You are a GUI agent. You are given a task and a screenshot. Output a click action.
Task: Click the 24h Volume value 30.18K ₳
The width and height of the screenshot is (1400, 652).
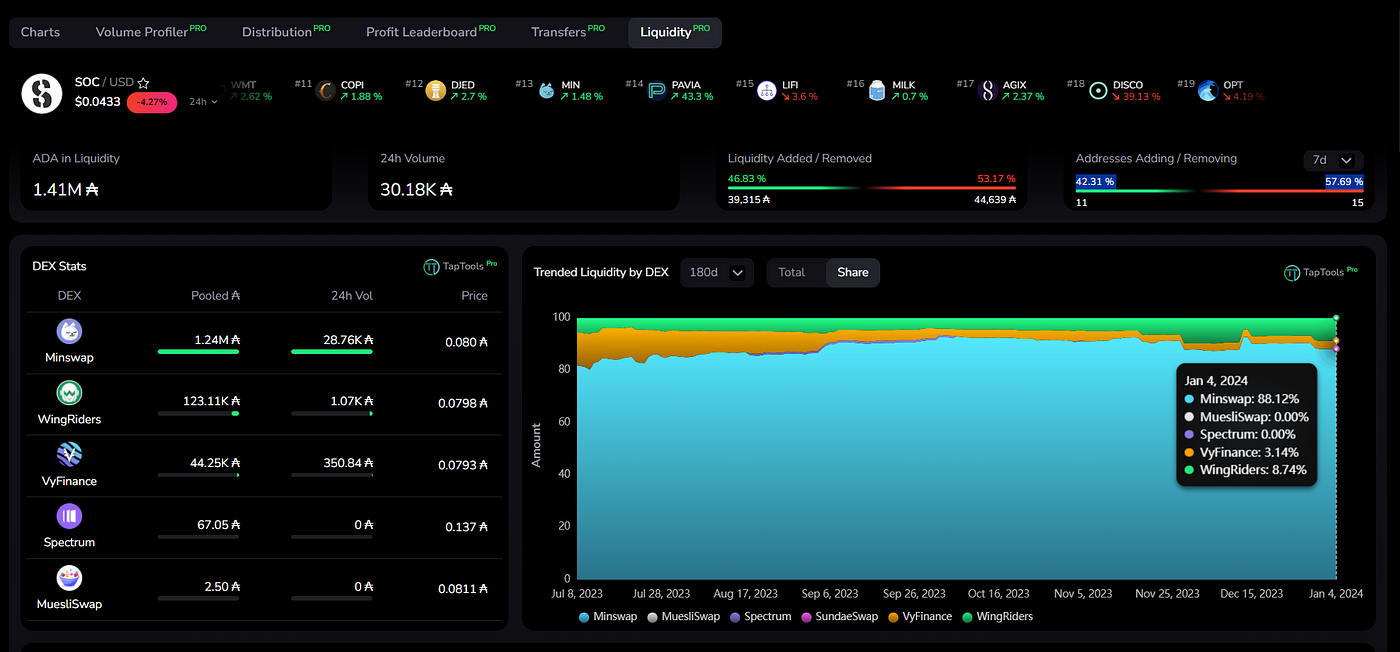pyautogui.click(x=416, y=189)
